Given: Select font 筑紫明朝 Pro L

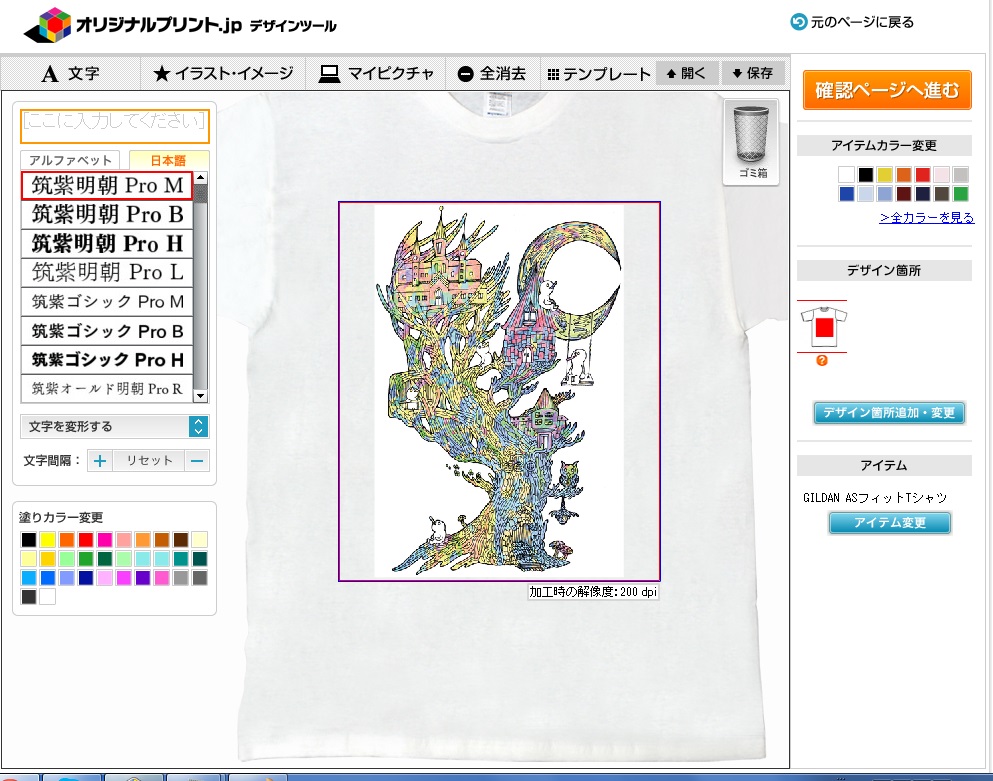Looking at the screenshot, I should pos(107,272).
